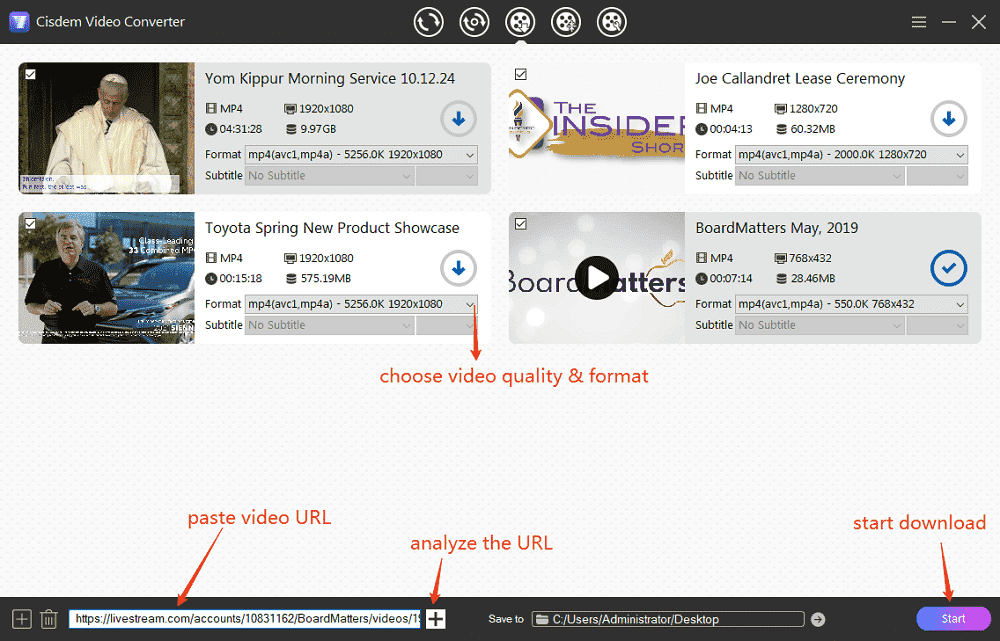Click the Save to path field

coord(668,619)
